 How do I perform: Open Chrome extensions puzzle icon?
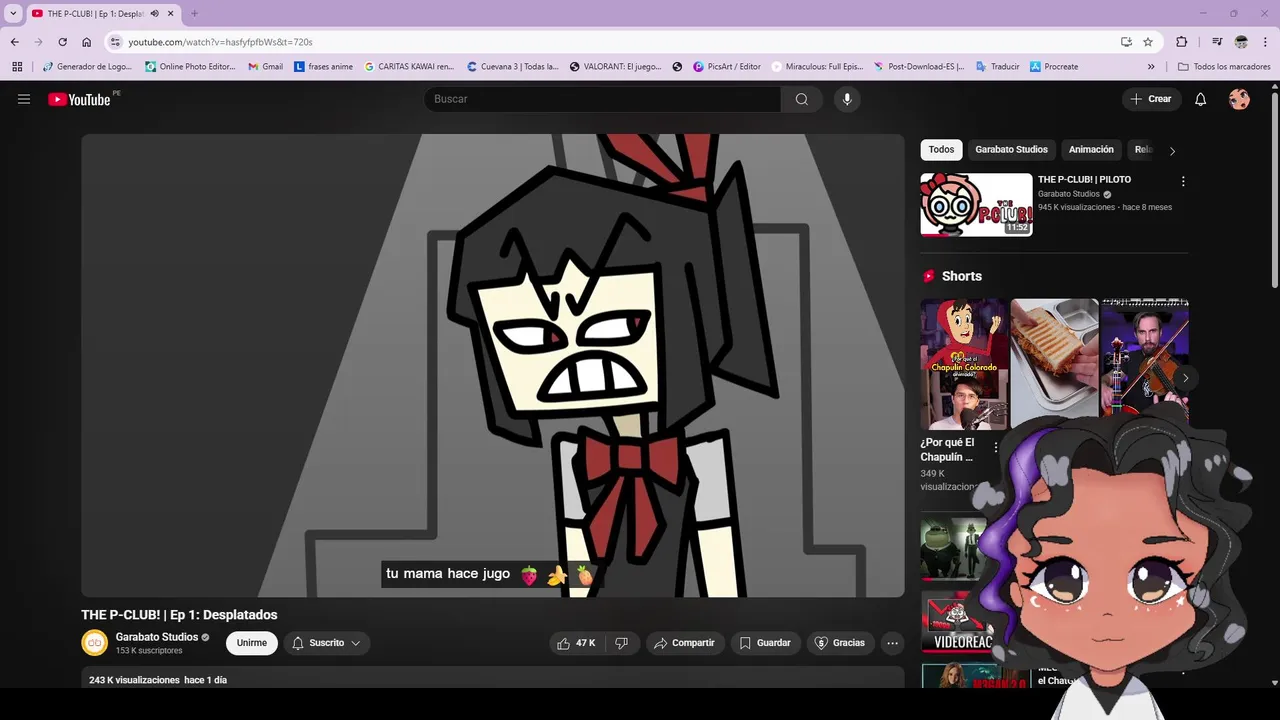coord(1181,42)
